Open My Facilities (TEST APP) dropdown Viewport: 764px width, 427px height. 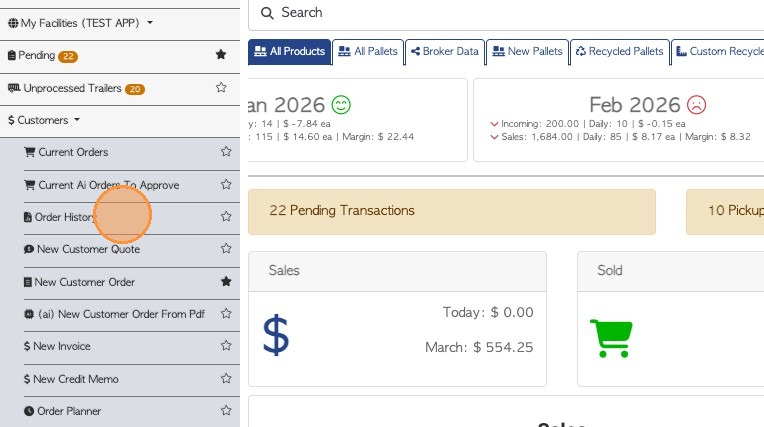tap(81, 22)
